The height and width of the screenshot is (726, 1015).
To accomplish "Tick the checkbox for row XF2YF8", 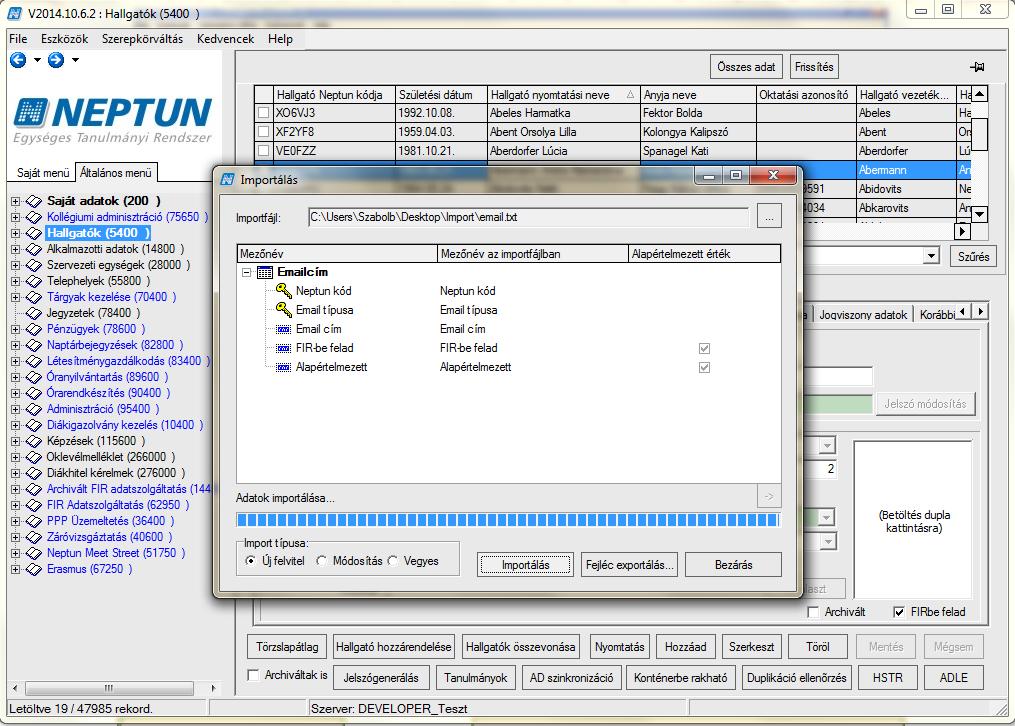I will (x=263, y=132).
